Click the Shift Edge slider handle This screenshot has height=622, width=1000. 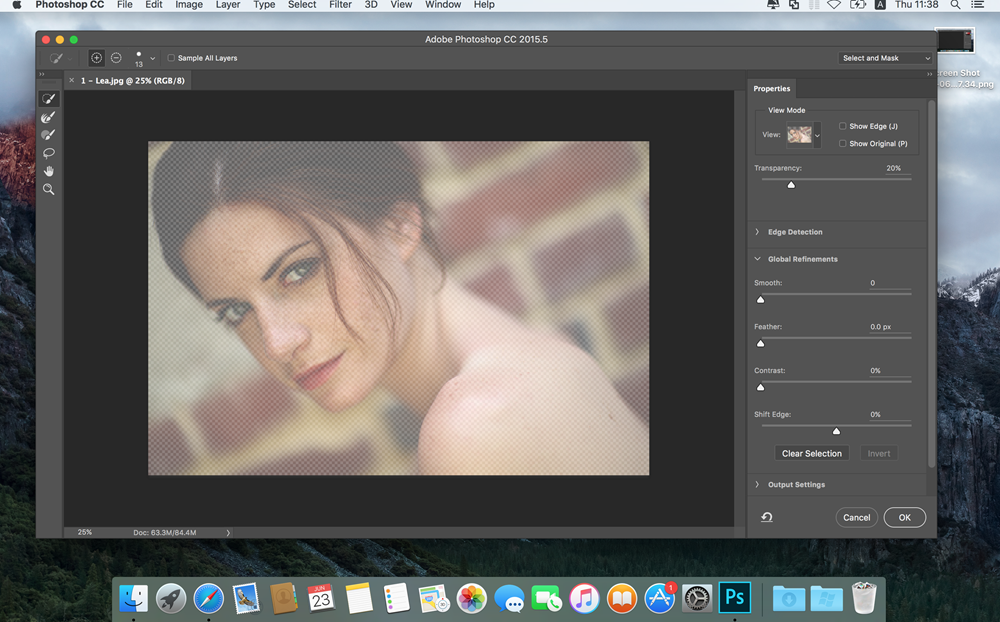click(x=836, y=431)
